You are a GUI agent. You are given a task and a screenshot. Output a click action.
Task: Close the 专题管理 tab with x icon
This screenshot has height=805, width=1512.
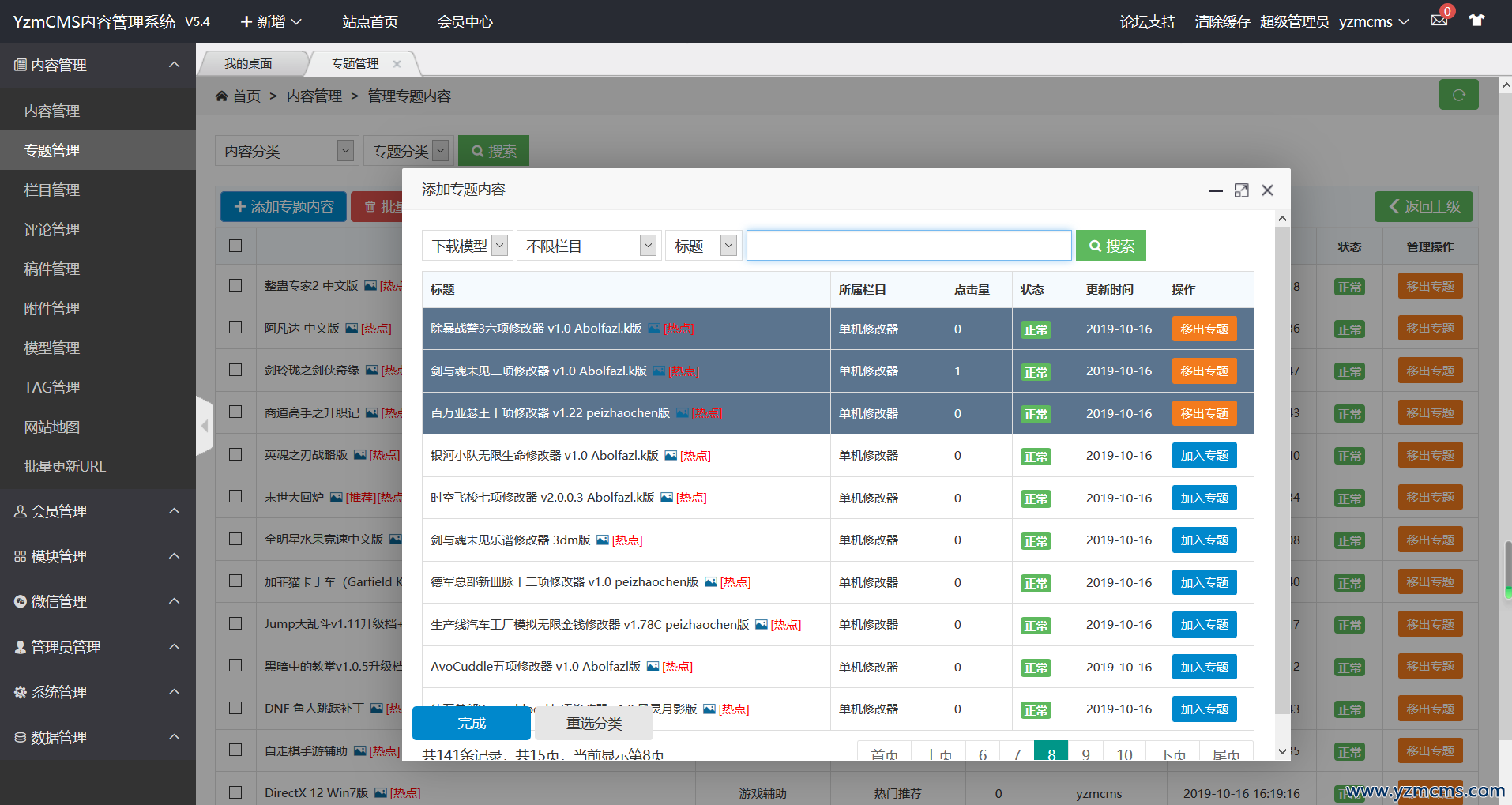point(397,64)
